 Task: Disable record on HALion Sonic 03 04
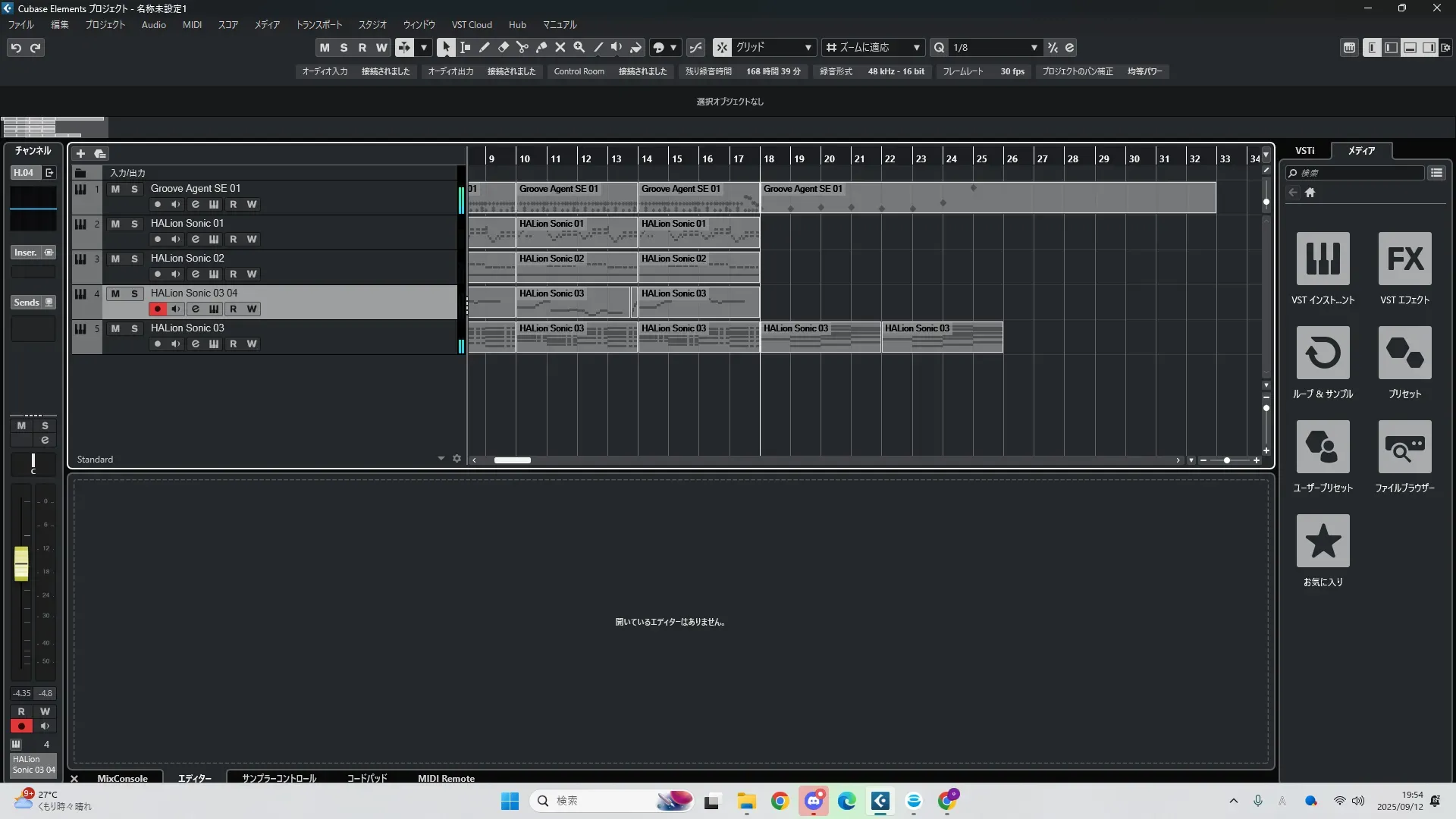click(x=157, y=309)
